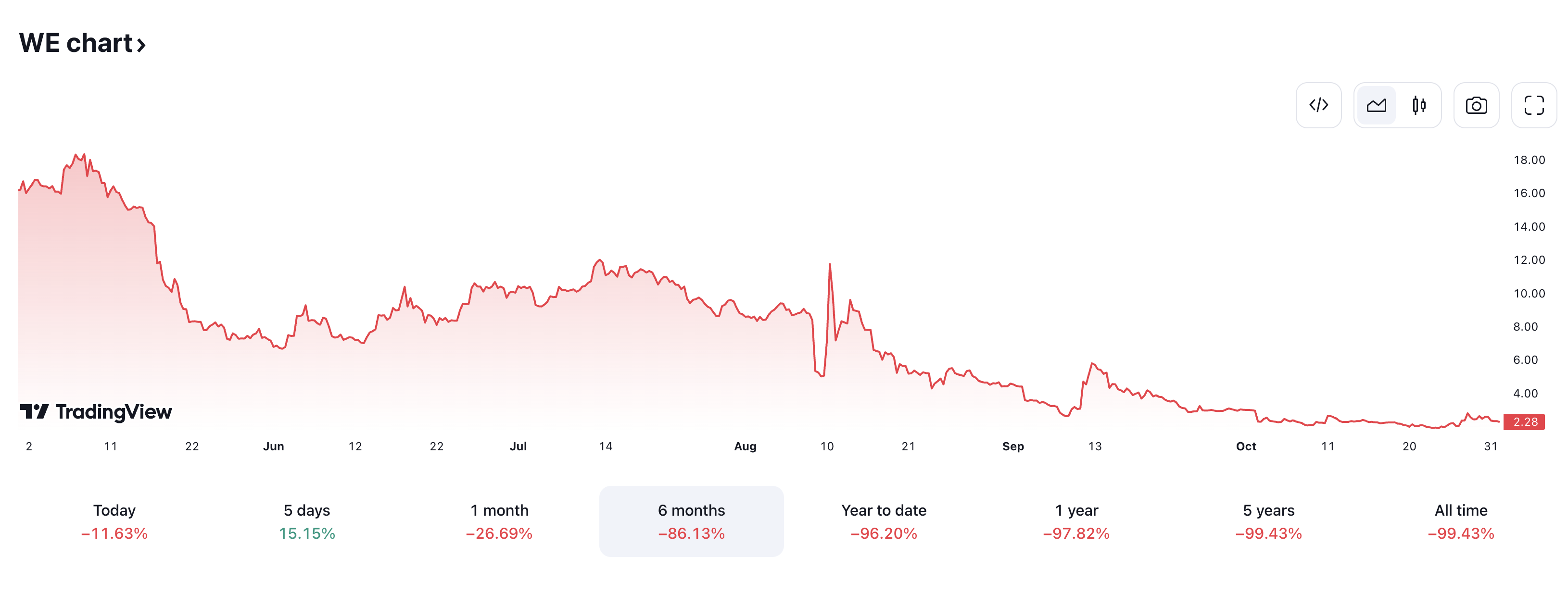
Task: Click the Aug label on time axis
Action: [x=745, y=446]
